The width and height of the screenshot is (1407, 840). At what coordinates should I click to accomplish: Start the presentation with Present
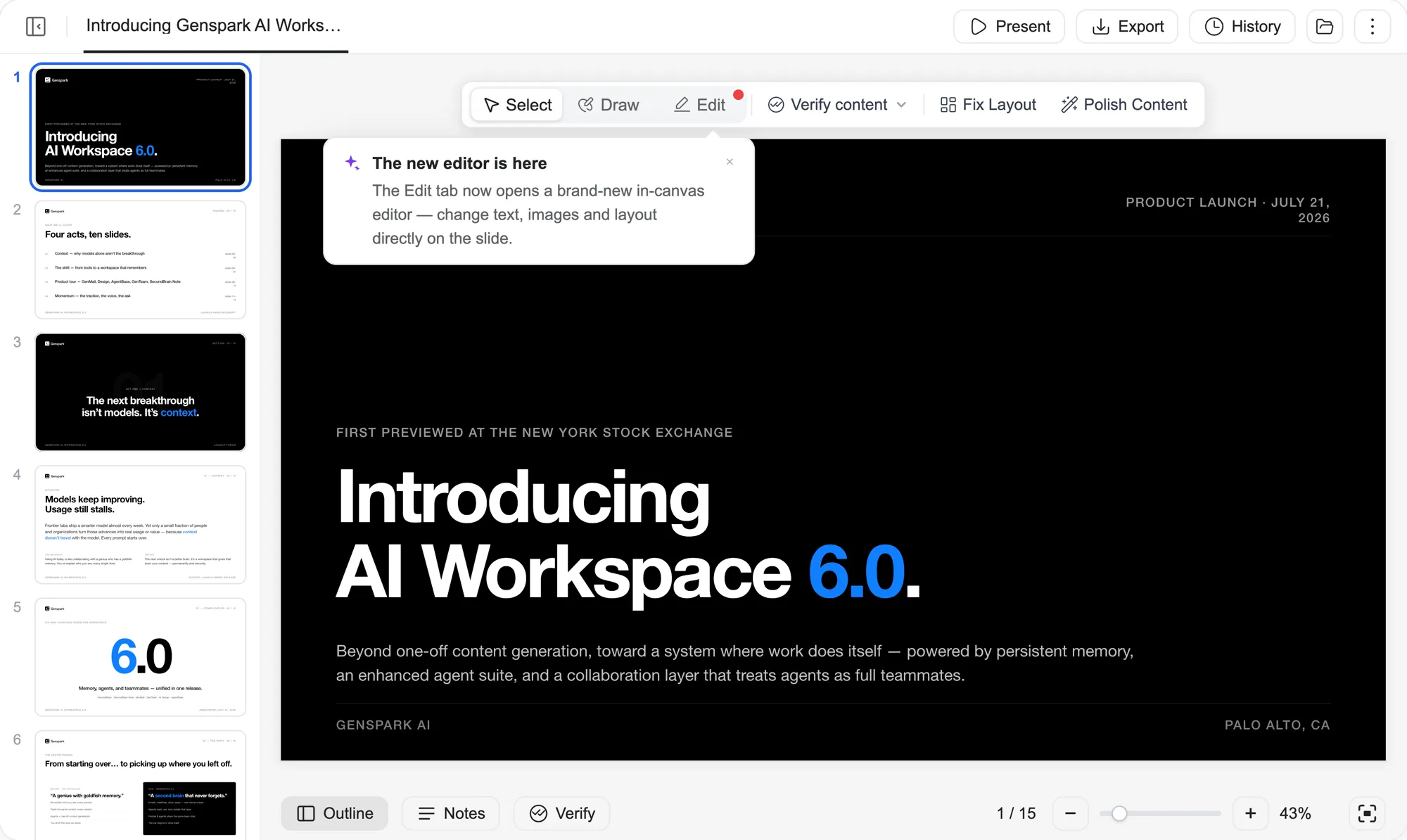tap(1009, 27)
